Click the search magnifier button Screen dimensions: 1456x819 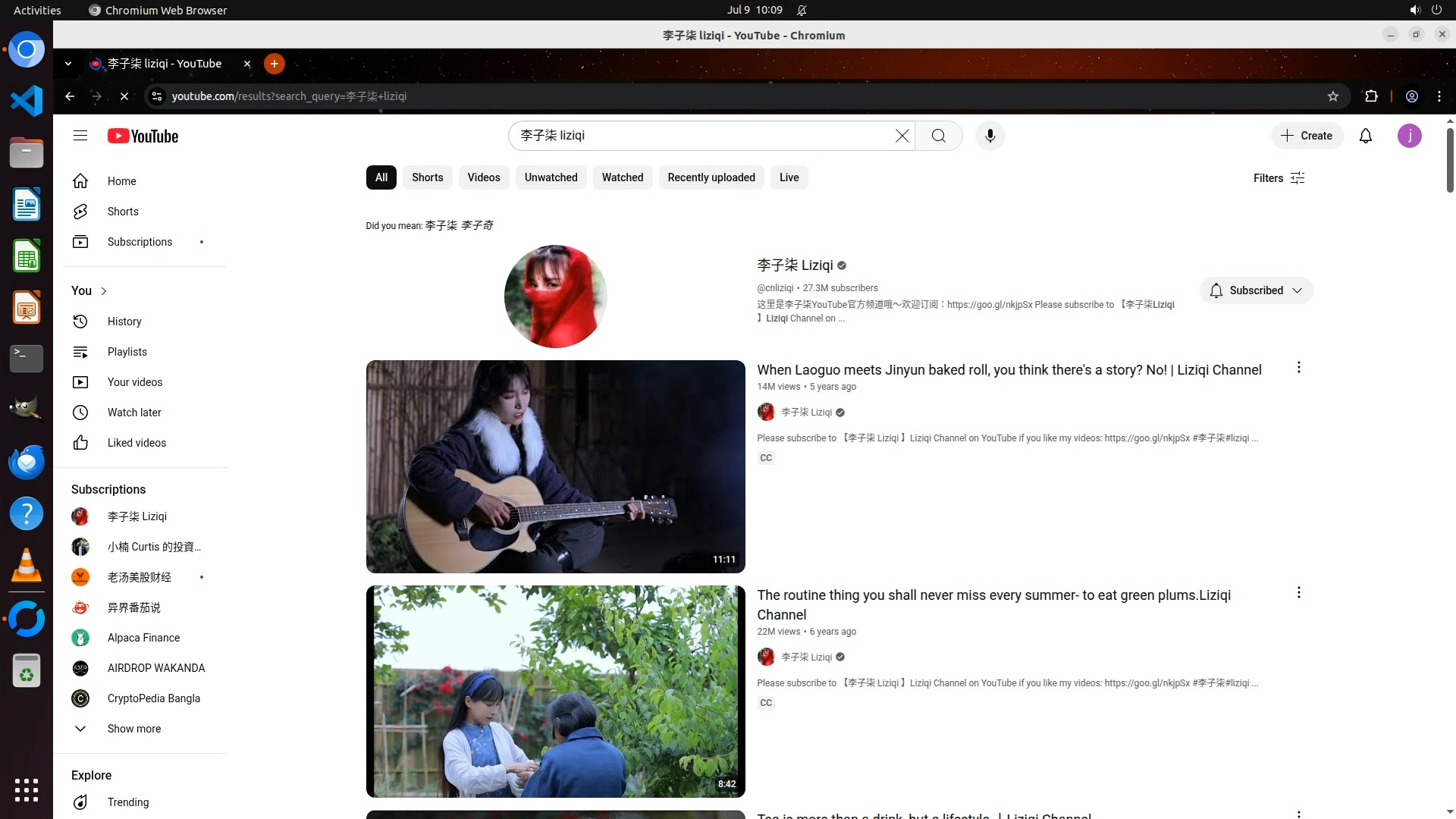click(938, 136)
